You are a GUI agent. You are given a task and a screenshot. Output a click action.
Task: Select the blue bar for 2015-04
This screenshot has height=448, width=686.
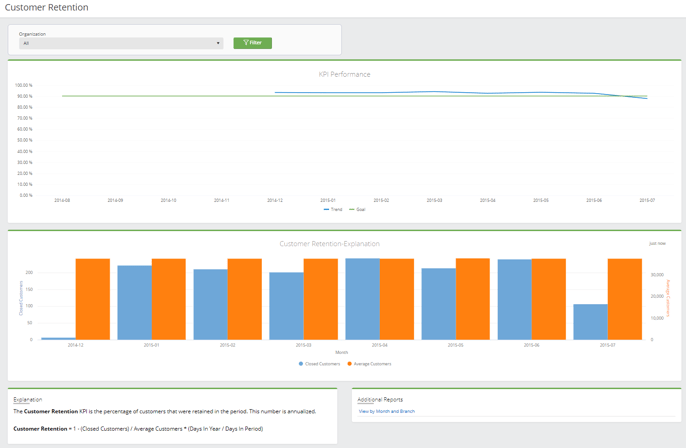pos(362,299)
